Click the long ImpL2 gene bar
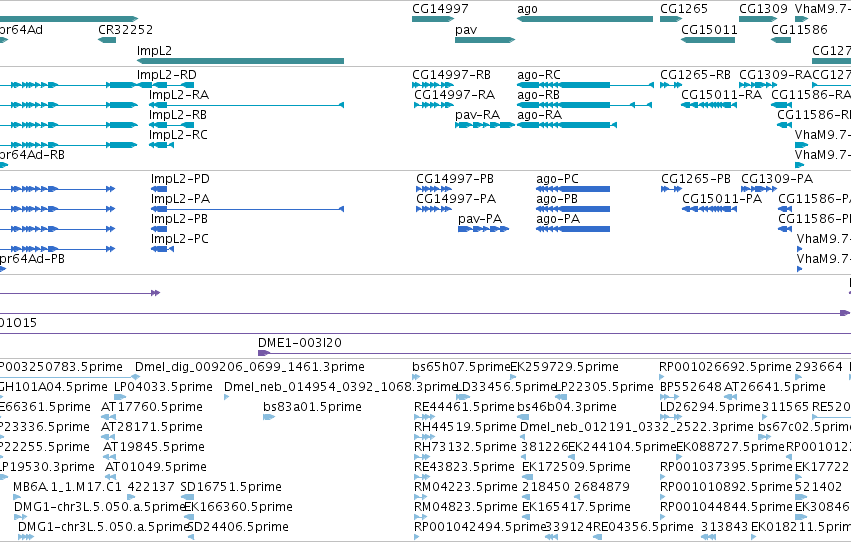 click(x=240, y=61)
